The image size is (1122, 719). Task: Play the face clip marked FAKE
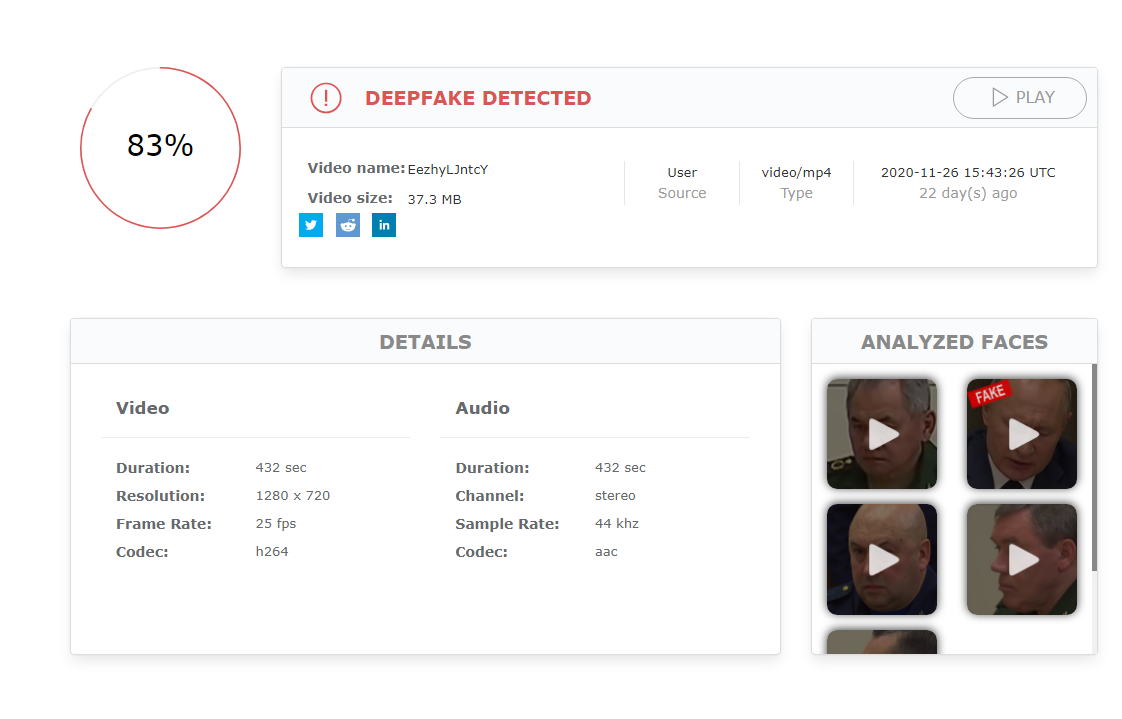point(1022,434)
